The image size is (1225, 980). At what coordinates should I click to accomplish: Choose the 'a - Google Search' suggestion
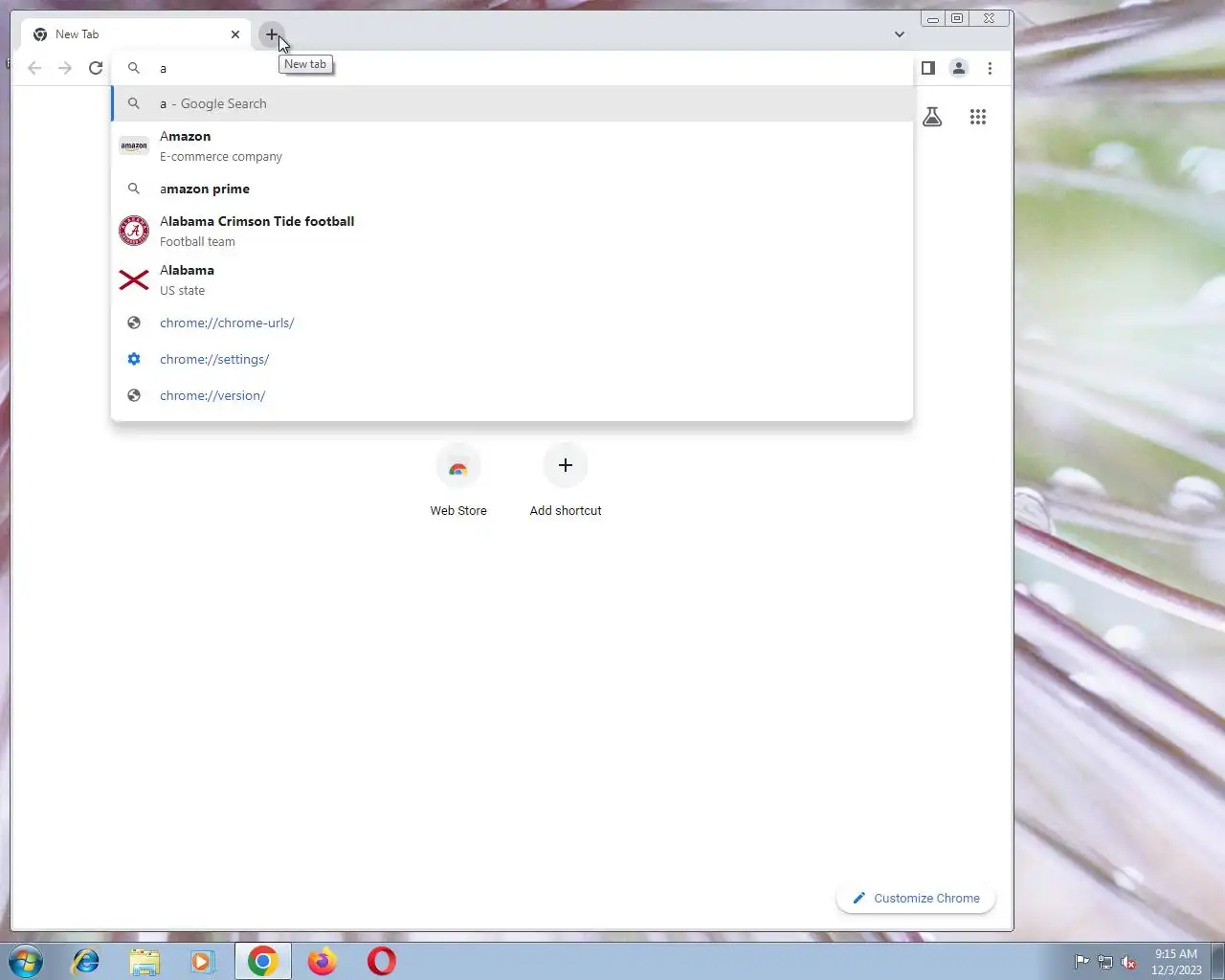click(x=512, y=103)
